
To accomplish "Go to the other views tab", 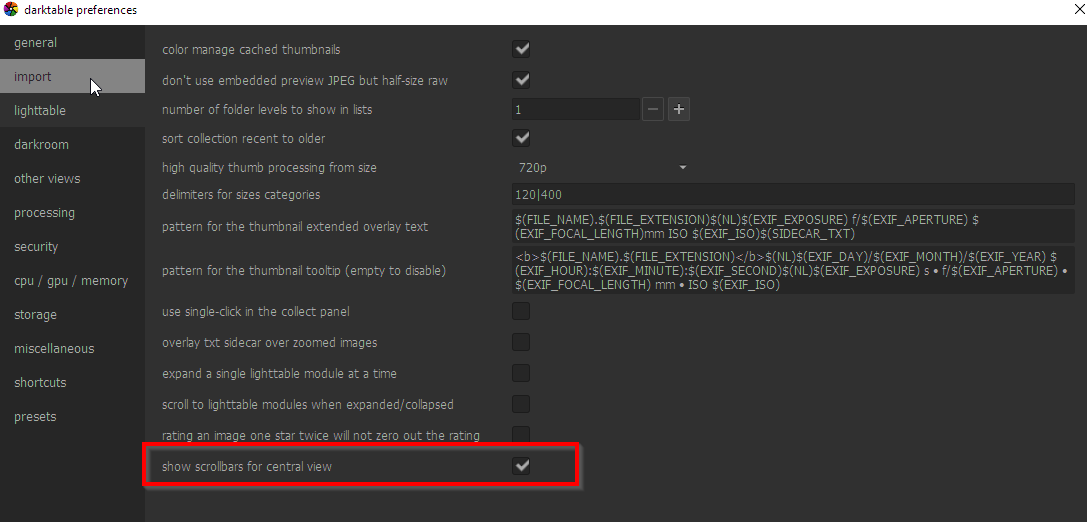I will point(72,178).
